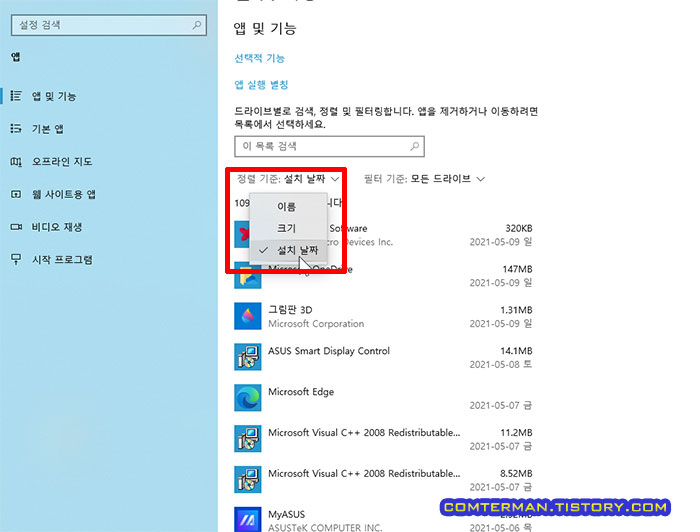
Task: Click the Apps for websites icon
Action: point(16,194)
